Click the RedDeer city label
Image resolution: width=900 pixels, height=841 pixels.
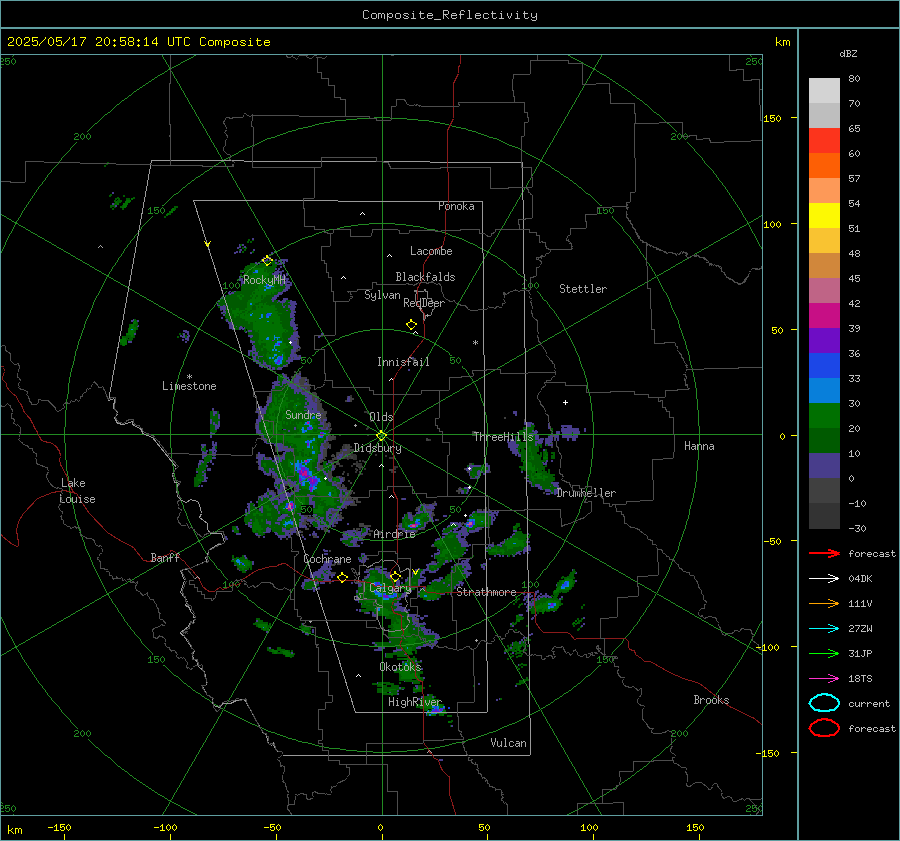424,303
